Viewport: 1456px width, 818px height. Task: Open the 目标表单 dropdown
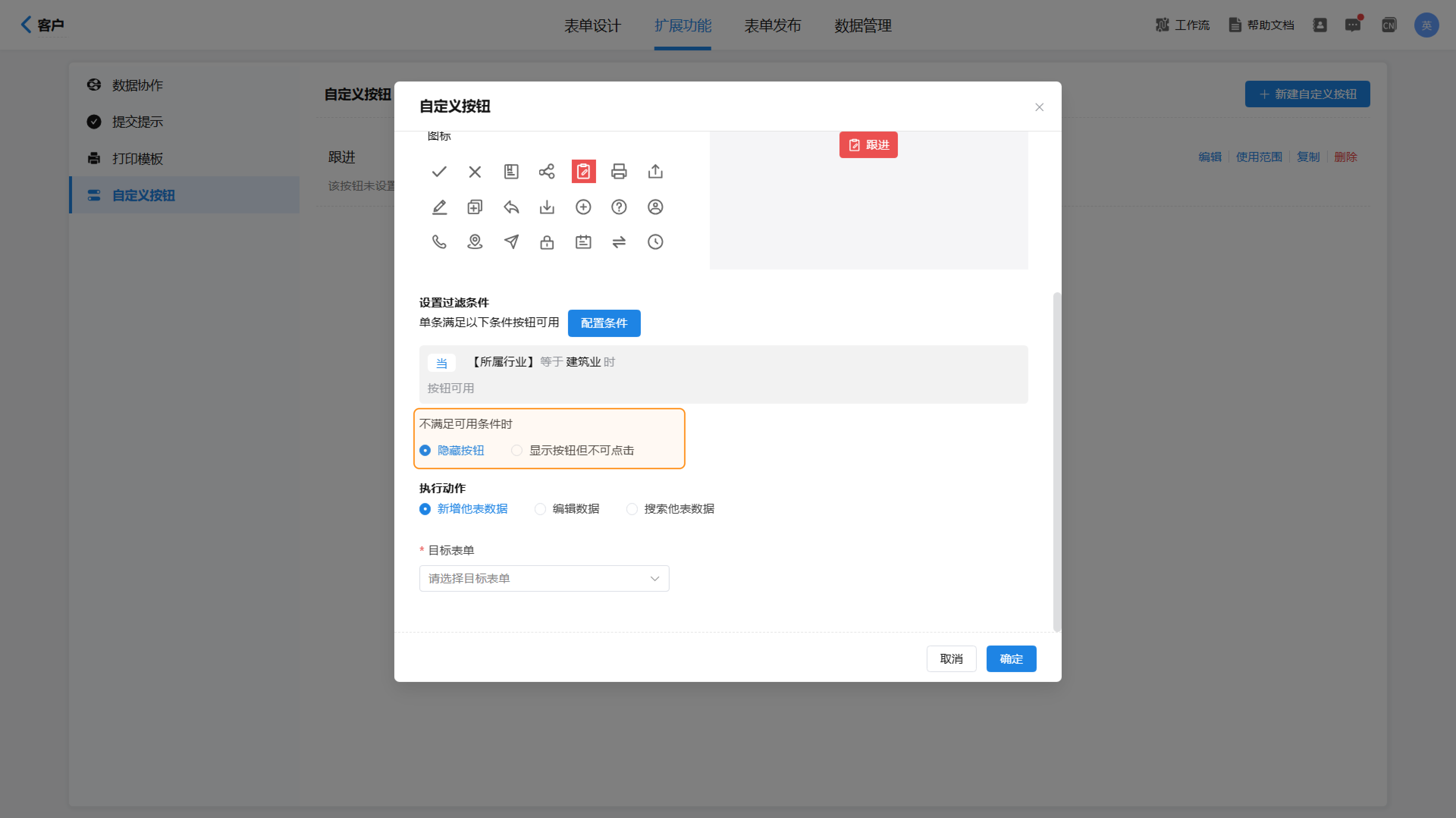click(x=544, y=578)
